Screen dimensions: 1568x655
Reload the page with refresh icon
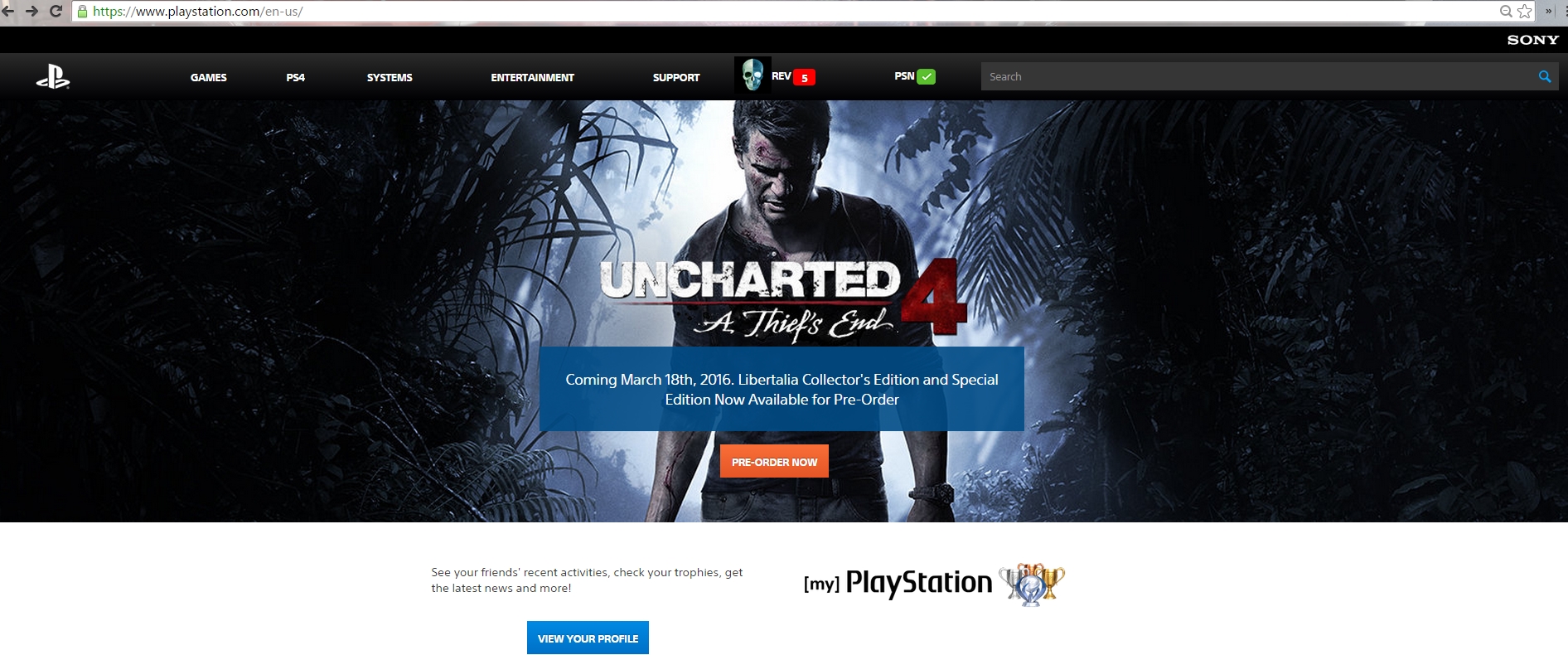point(56,12)
